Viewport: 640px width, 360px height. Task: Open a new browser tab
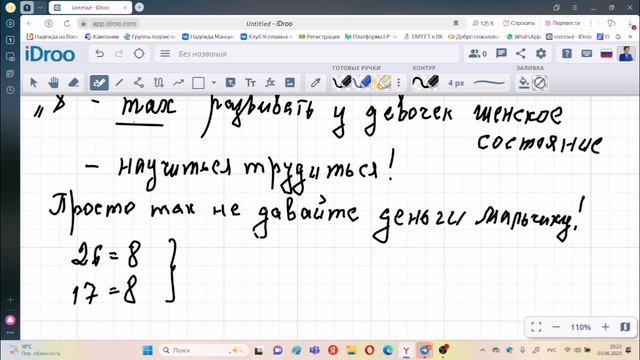pos(139,7)
